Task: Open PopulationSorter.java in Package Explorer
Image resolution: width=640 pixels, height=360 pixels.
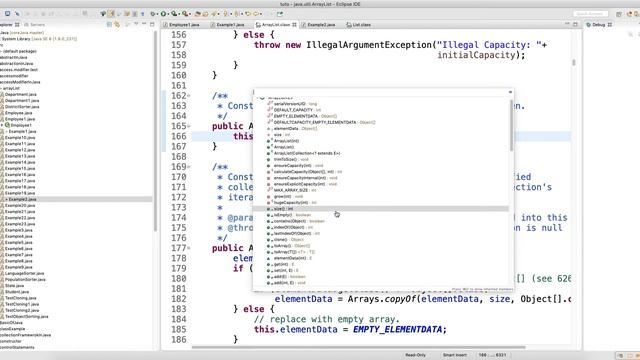Action: point(25,279)
